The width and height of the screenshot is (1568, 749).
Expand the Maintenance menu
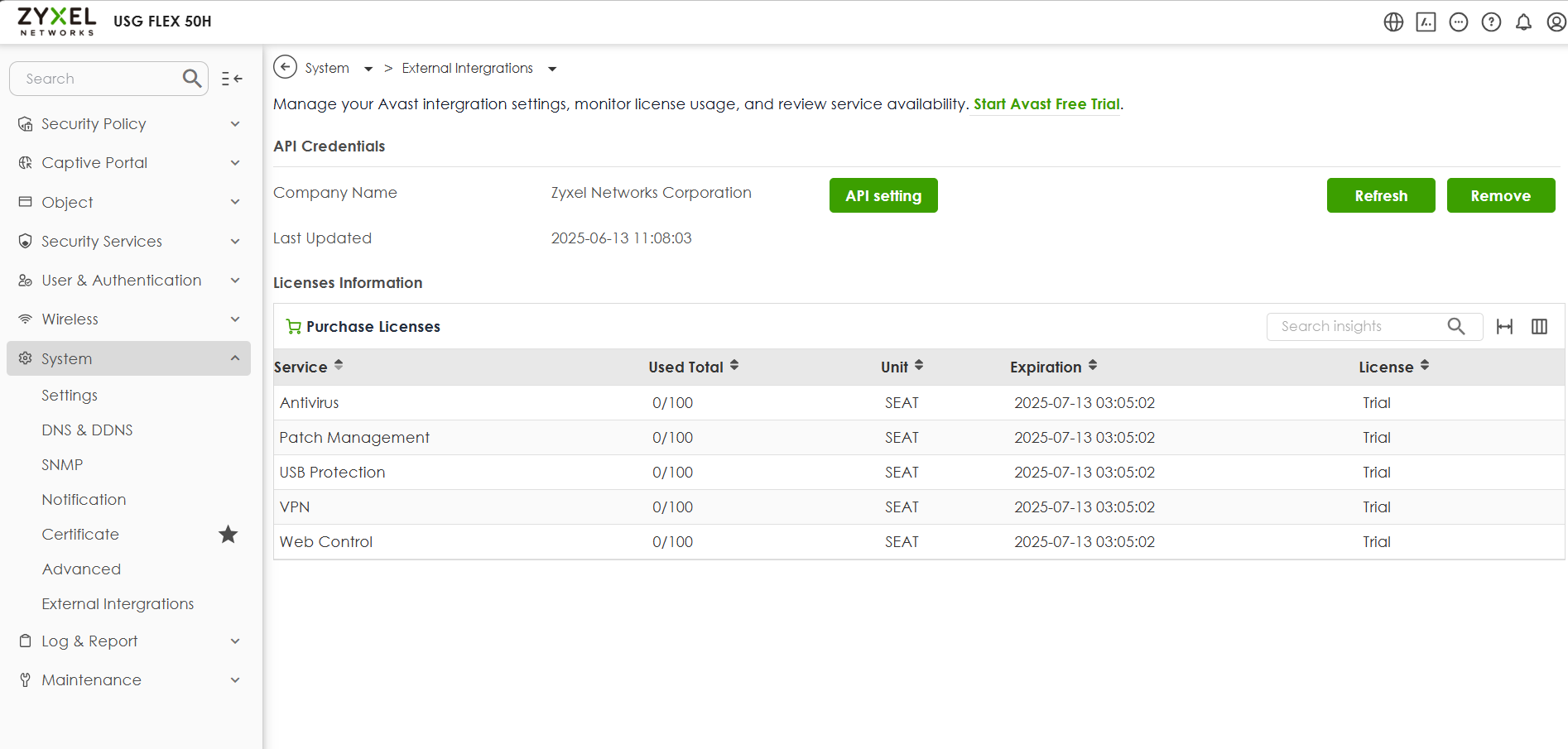[128, 680]
